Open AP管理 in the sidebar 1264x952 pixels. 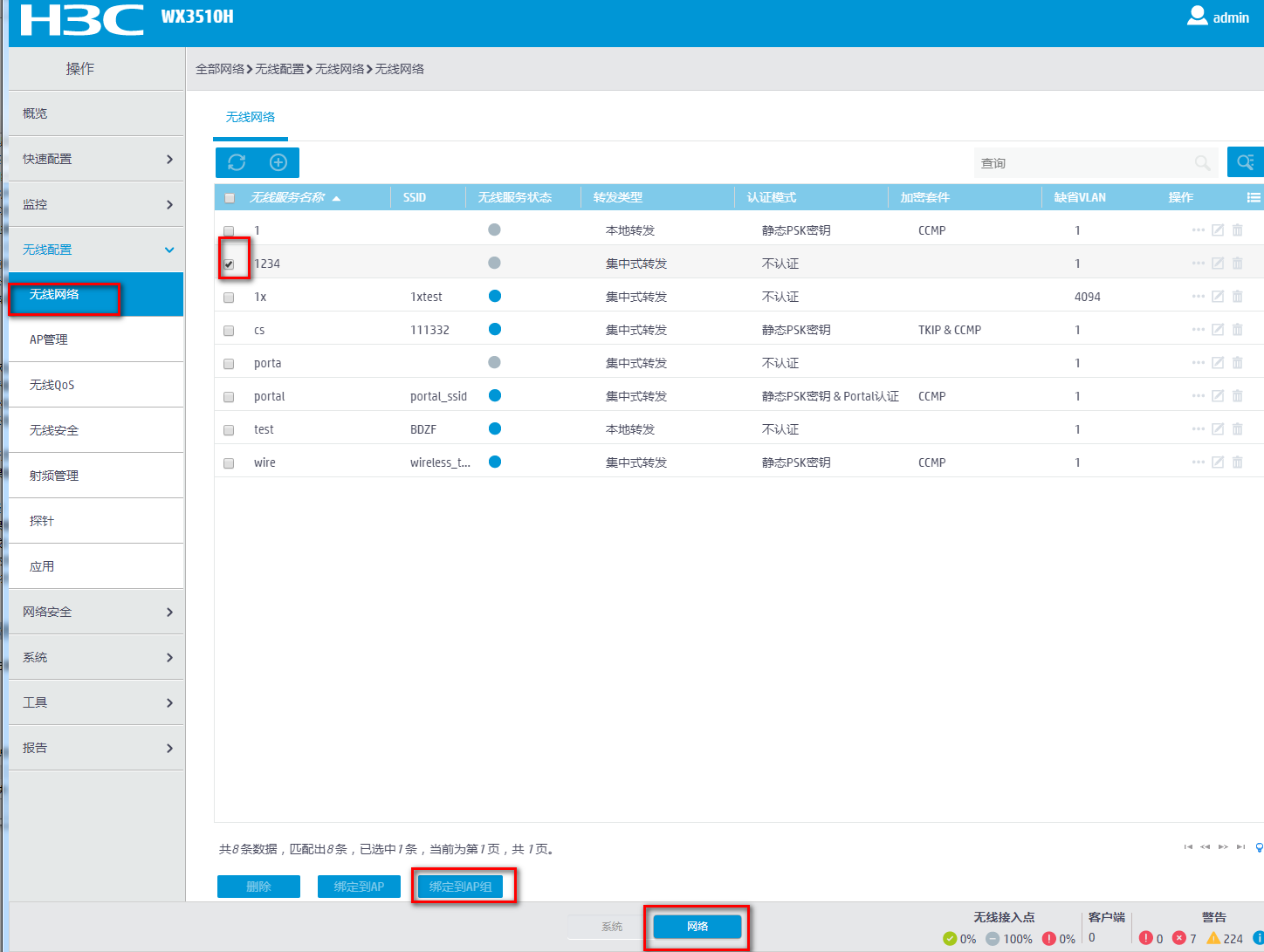point(96,339)
